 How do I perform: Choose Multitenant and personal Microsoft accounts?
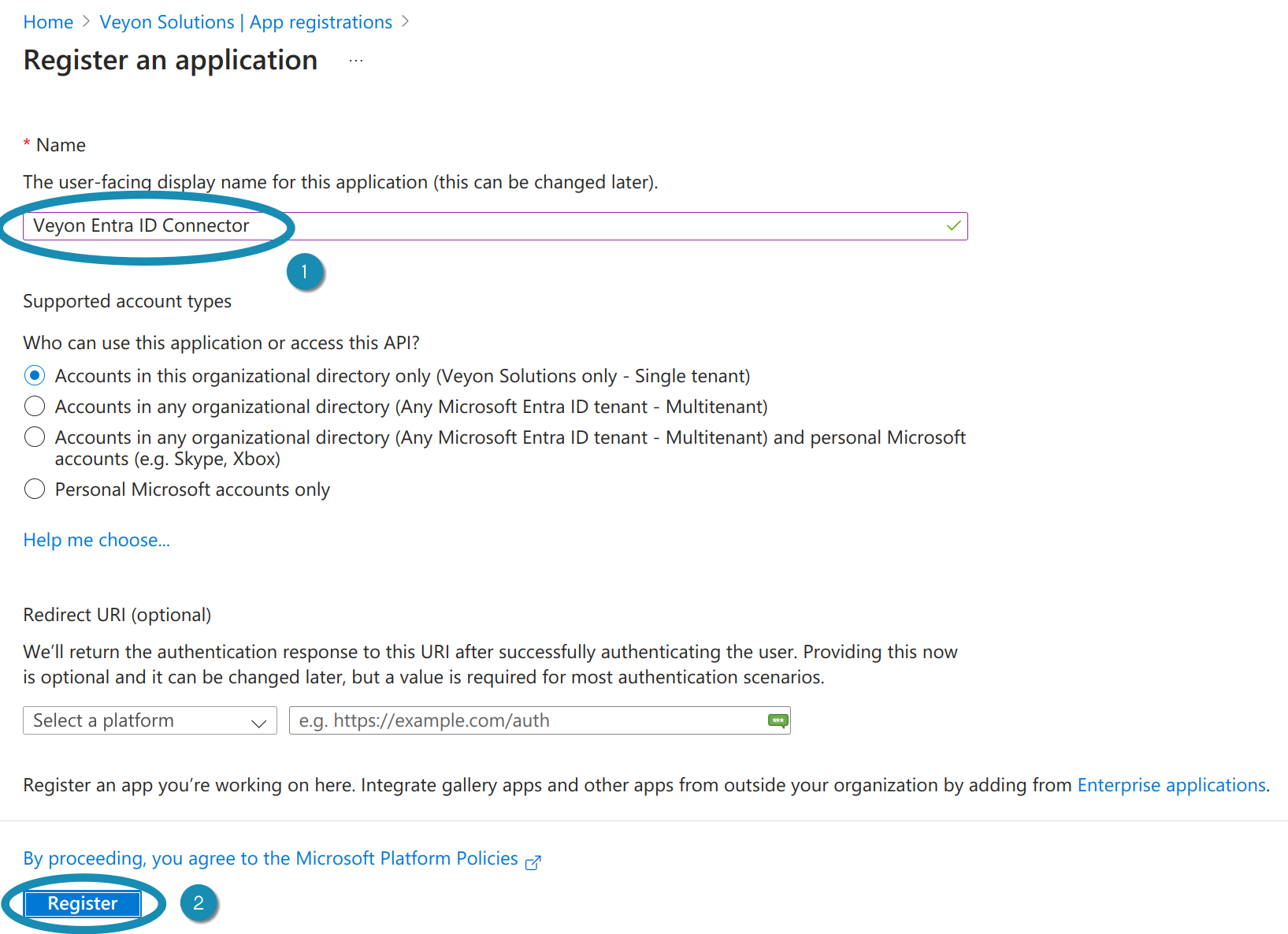[35, 437]
